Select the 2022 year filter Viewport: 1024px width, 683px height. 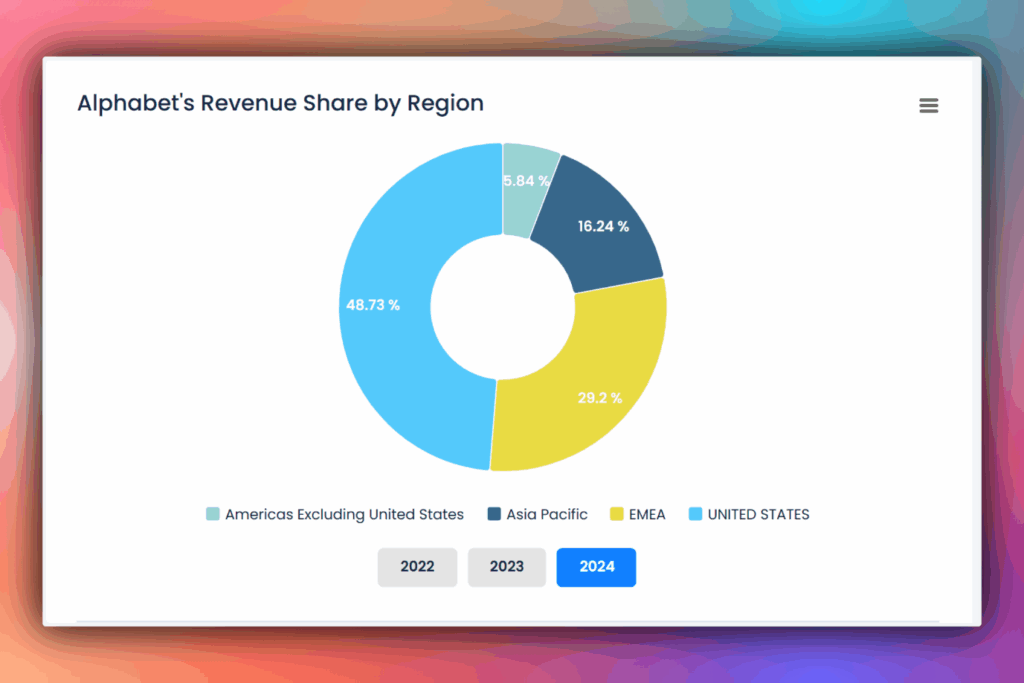pos(417,567)
